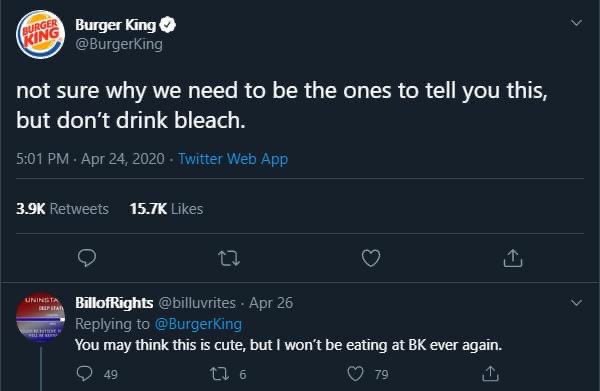Share the BillofRights reply
Viewport: 600px width, 391px height.
pos(490,374)
